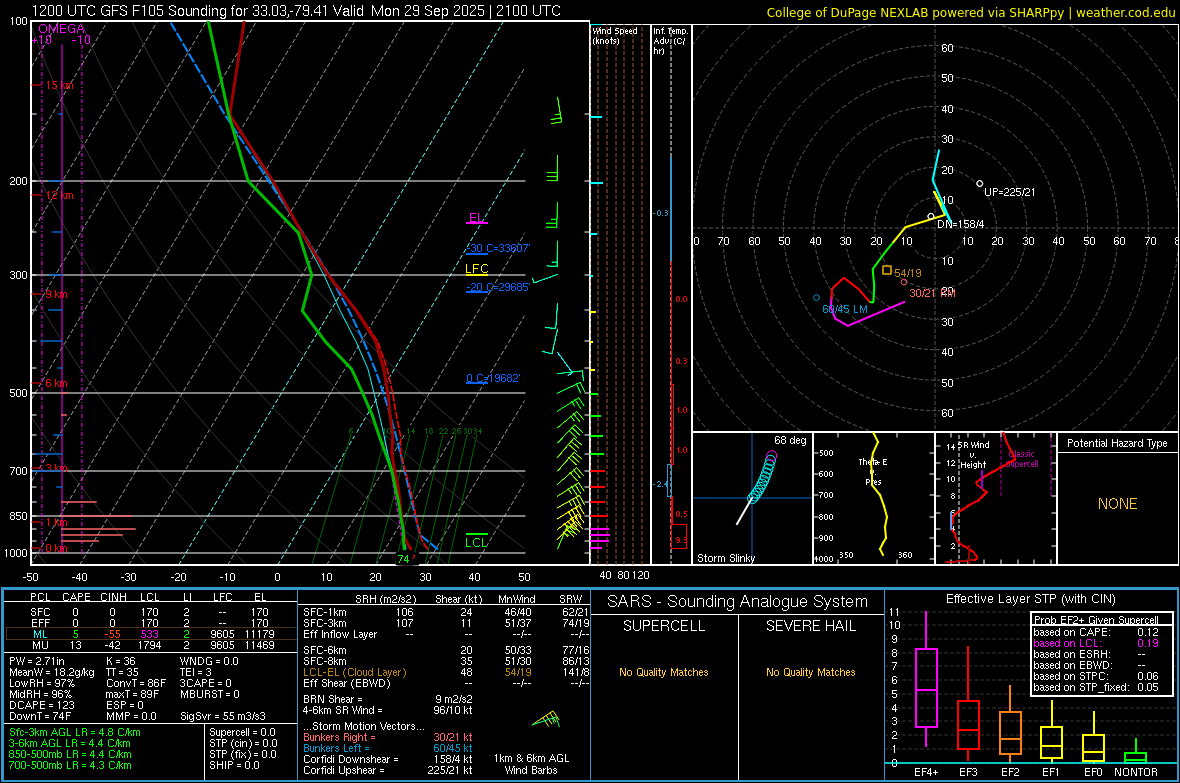Click the '700-500mb LR = 4.3 C/km' line
The height and width of the screenshot is (783, 1180).
[x=70, y=765]
